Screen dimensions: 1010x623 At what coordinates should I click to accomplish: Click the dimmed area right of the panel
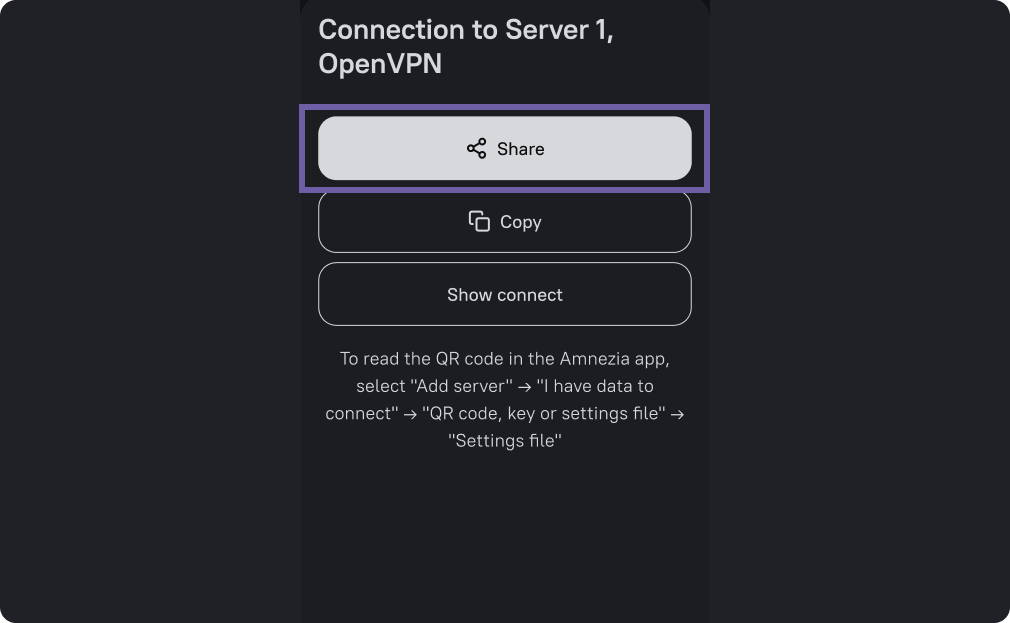point(860,311)
